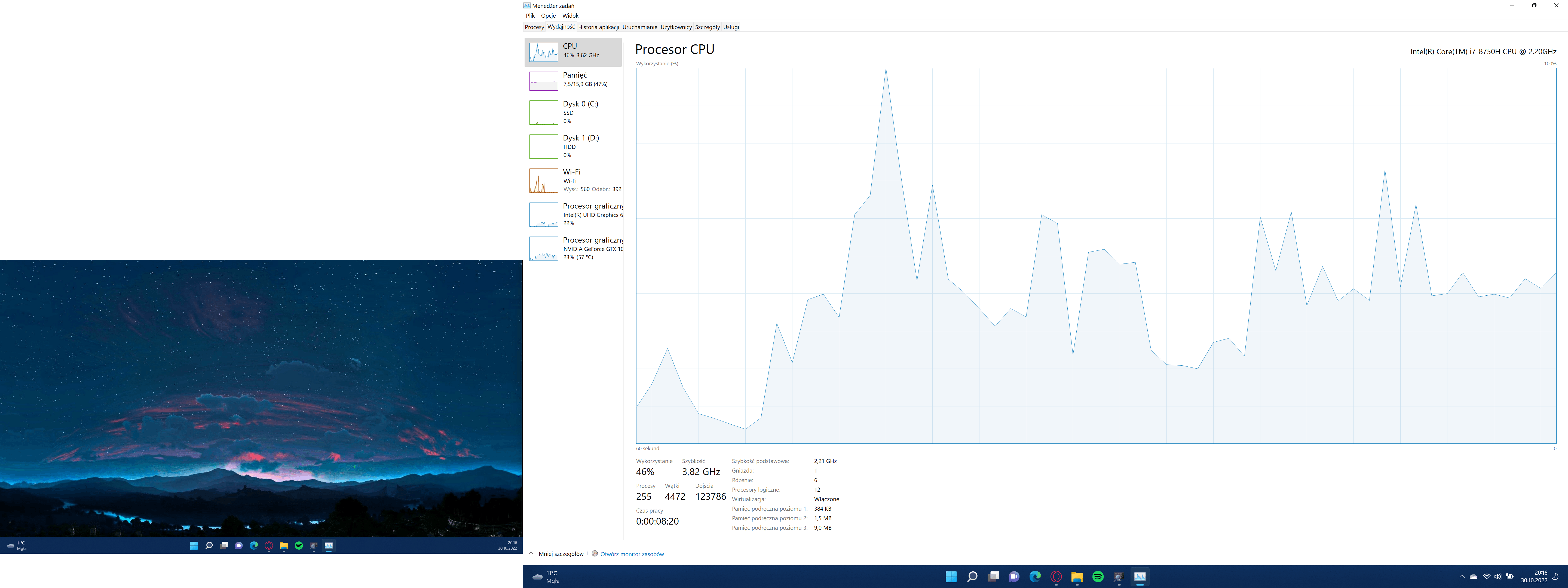Open the Pamięć memory panel
Screen dimensions: 1568x588
(x=573, y=80)
